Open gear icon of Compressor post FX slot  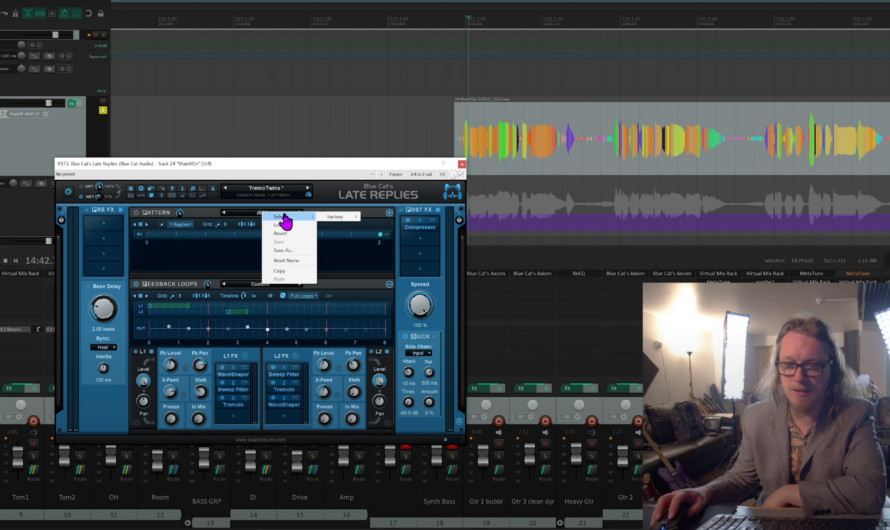(406, 220)
